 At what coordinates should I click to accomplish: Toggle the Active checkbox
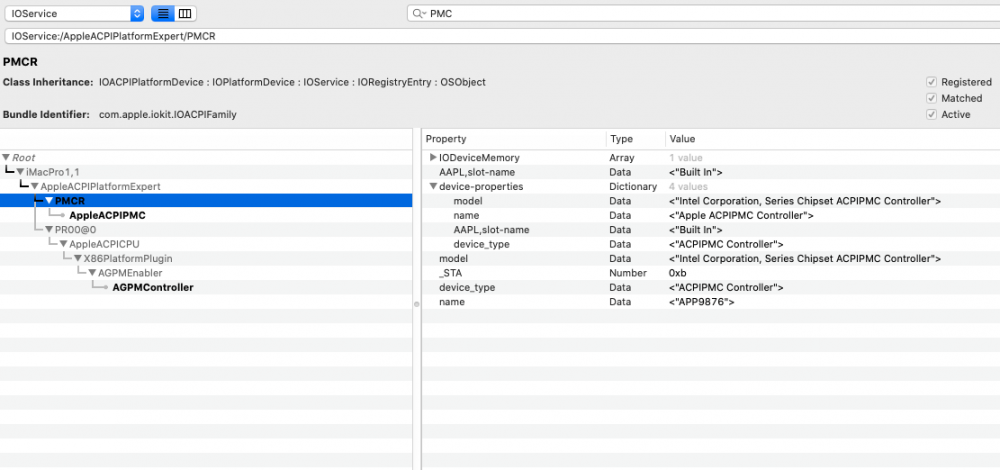tap(931, 115)
